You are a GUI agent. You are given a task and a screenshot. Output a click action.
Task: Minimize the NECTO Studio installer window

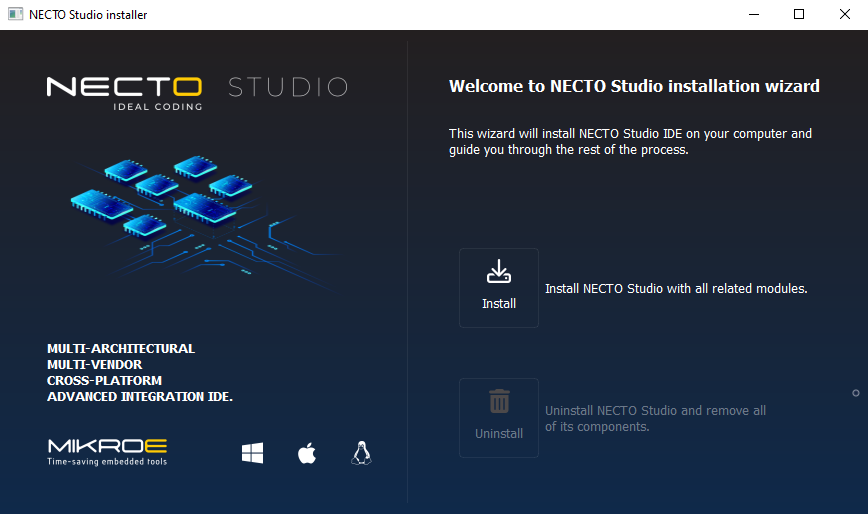pos(752,14)
